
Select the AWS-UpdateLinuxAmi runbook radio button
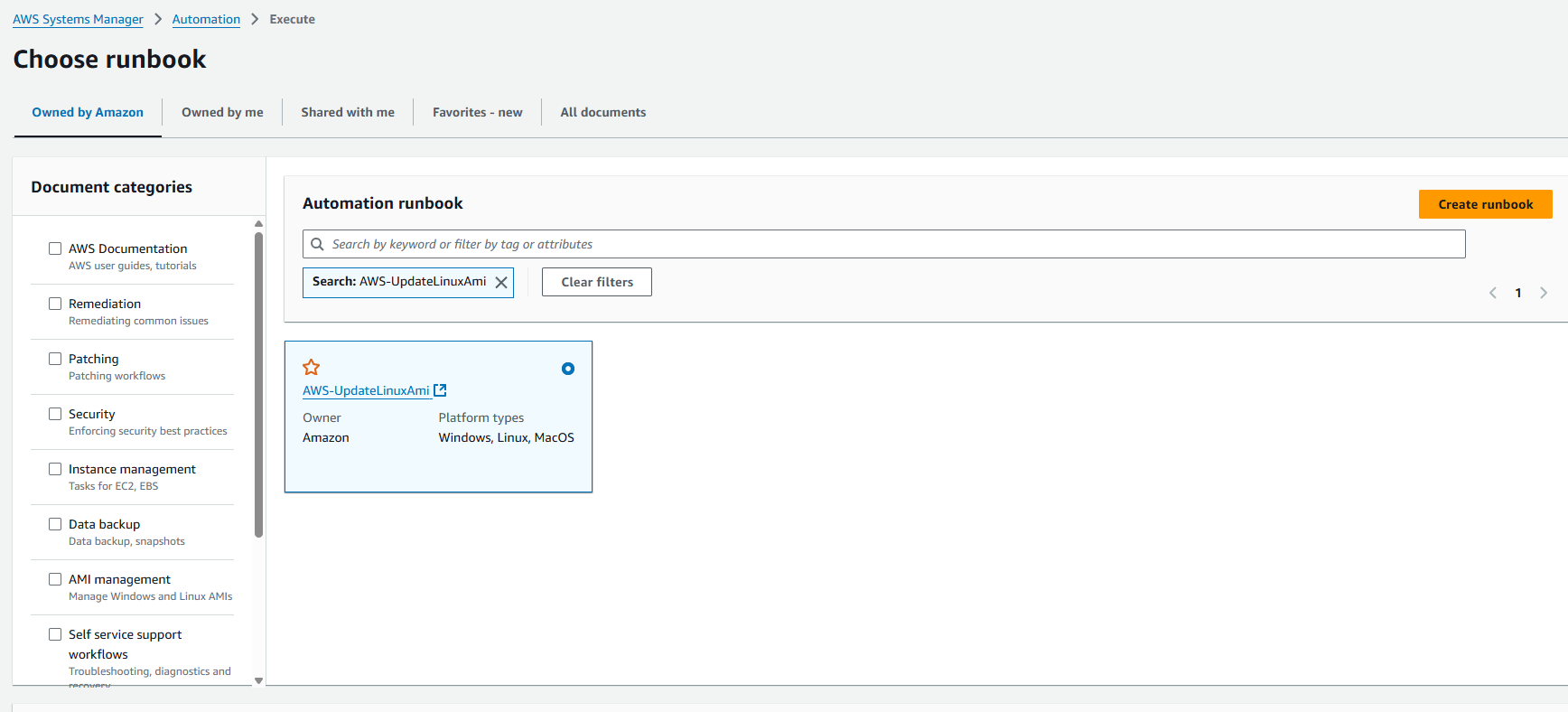click(568, 369)
